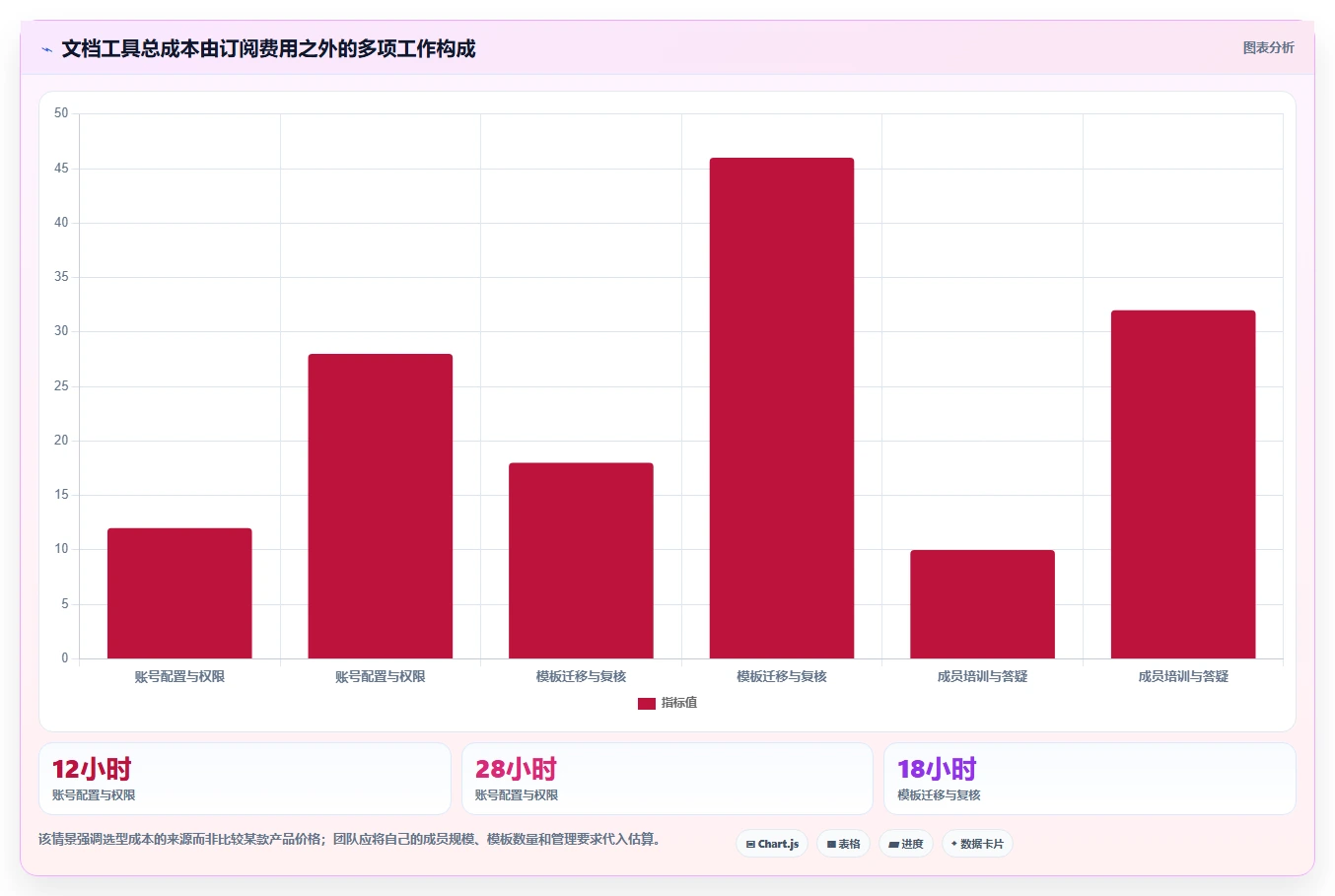Click the 模板迁移与复核 bar with value 18
This screenshot has width=1335, height=896.
coord(581,561)
